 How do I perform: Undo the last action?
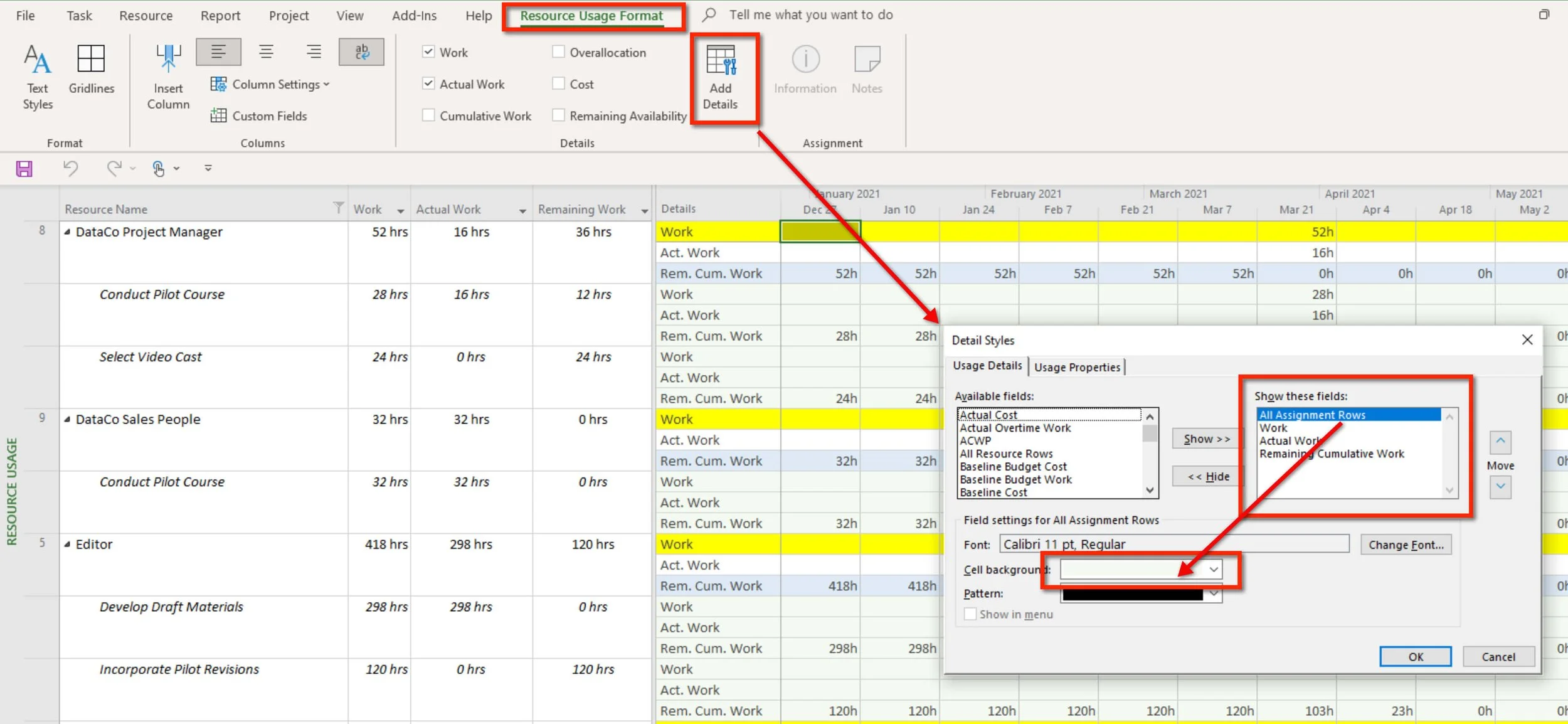(70, 168)
